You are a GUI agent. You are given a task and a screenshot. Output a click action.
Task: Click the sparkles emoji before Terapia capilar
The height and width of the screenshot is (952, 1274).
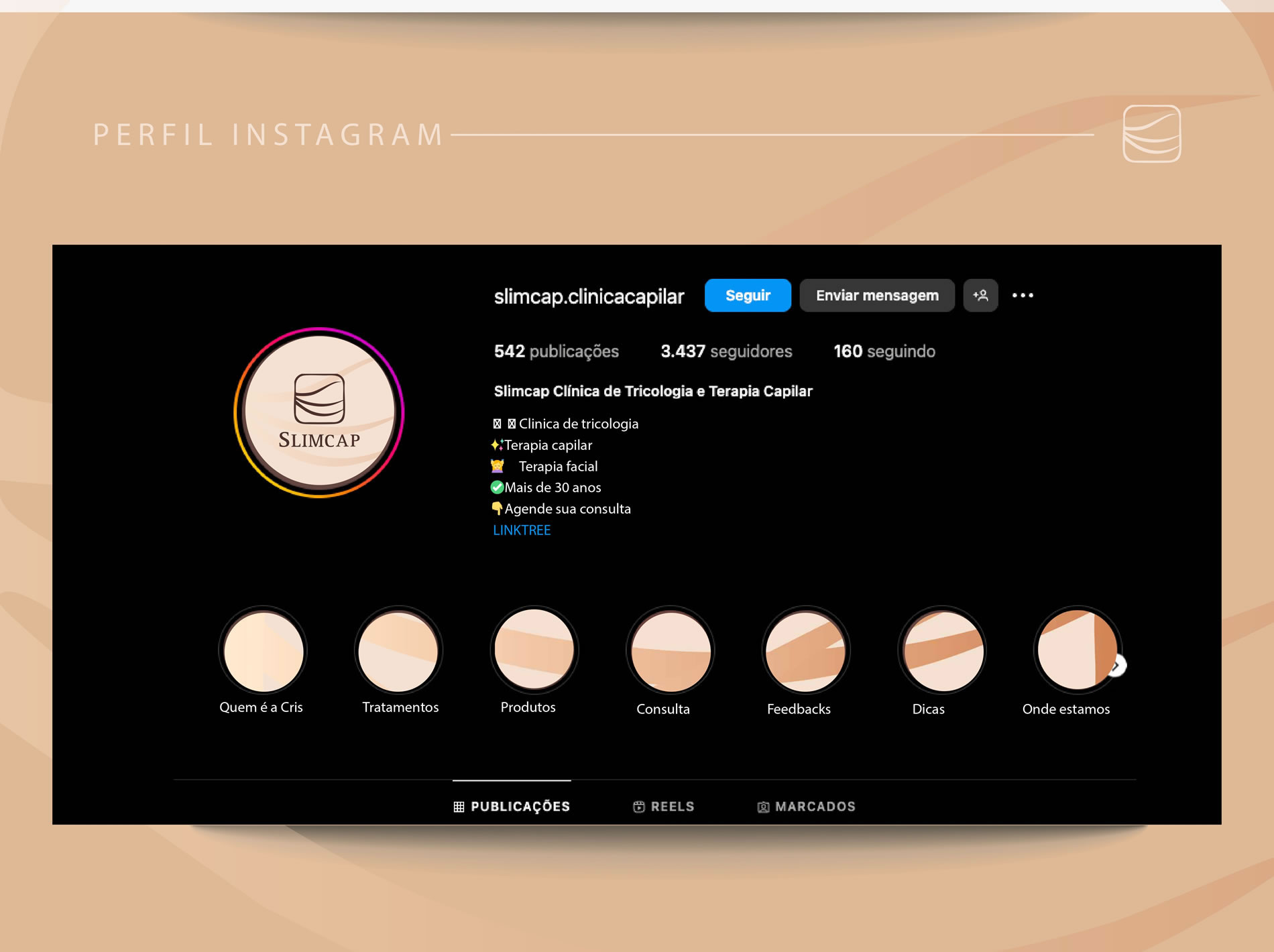click(497, 444)
